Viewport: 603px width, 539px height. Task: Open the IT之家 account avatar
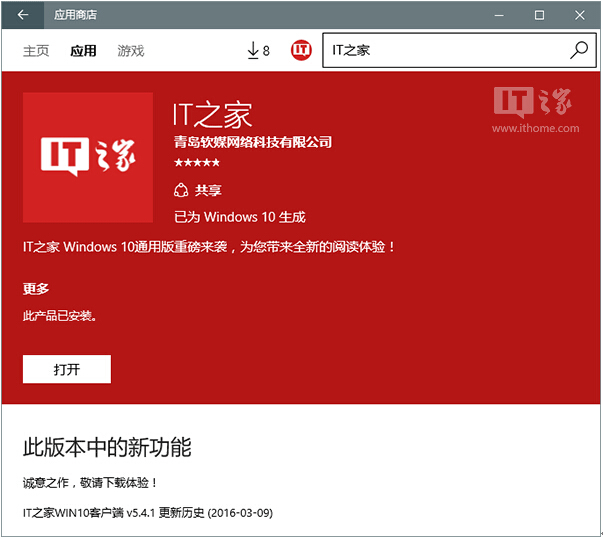[301, 50]
